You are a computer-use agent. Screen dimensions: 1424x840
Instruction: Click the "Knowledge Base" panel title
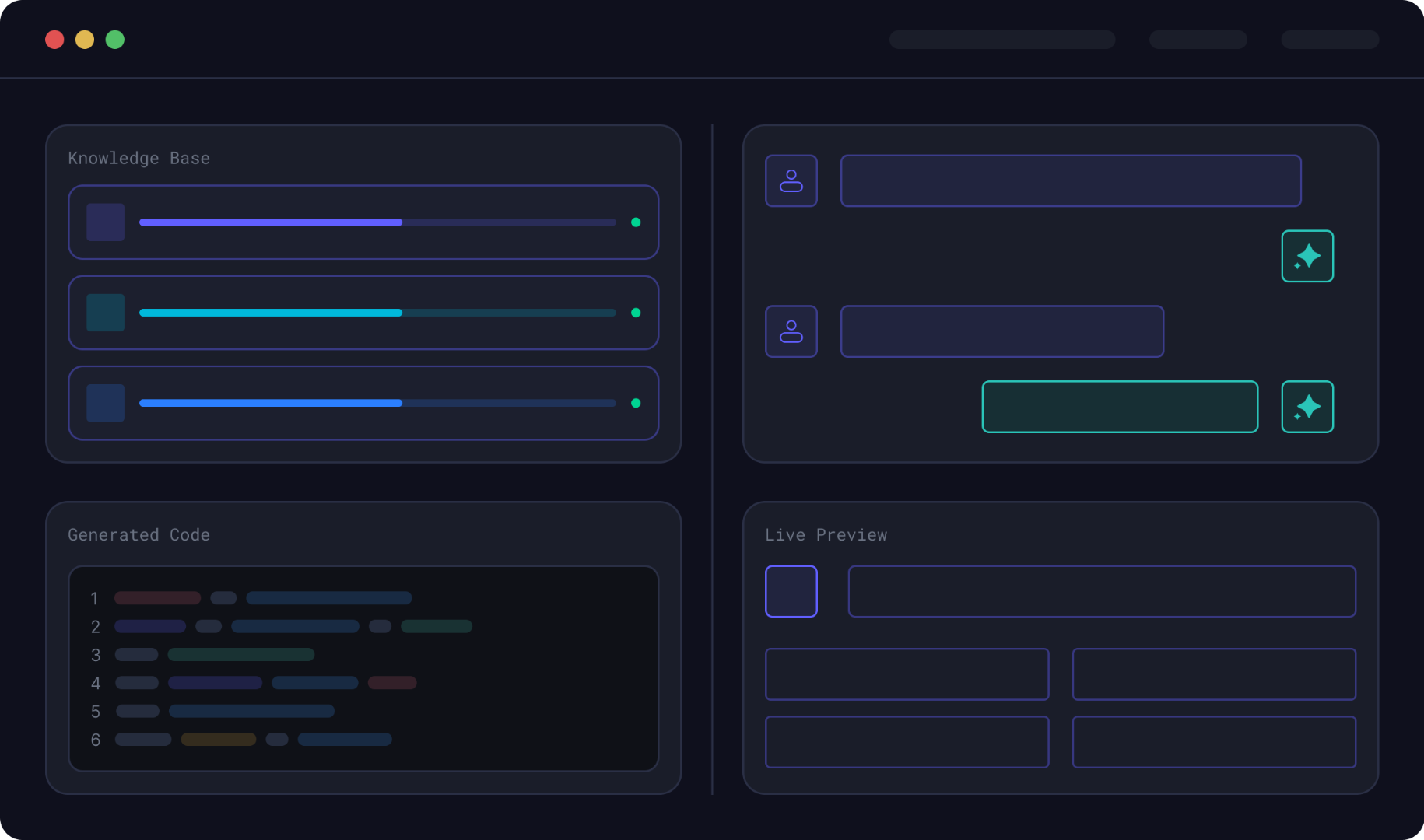coord(139,158)
